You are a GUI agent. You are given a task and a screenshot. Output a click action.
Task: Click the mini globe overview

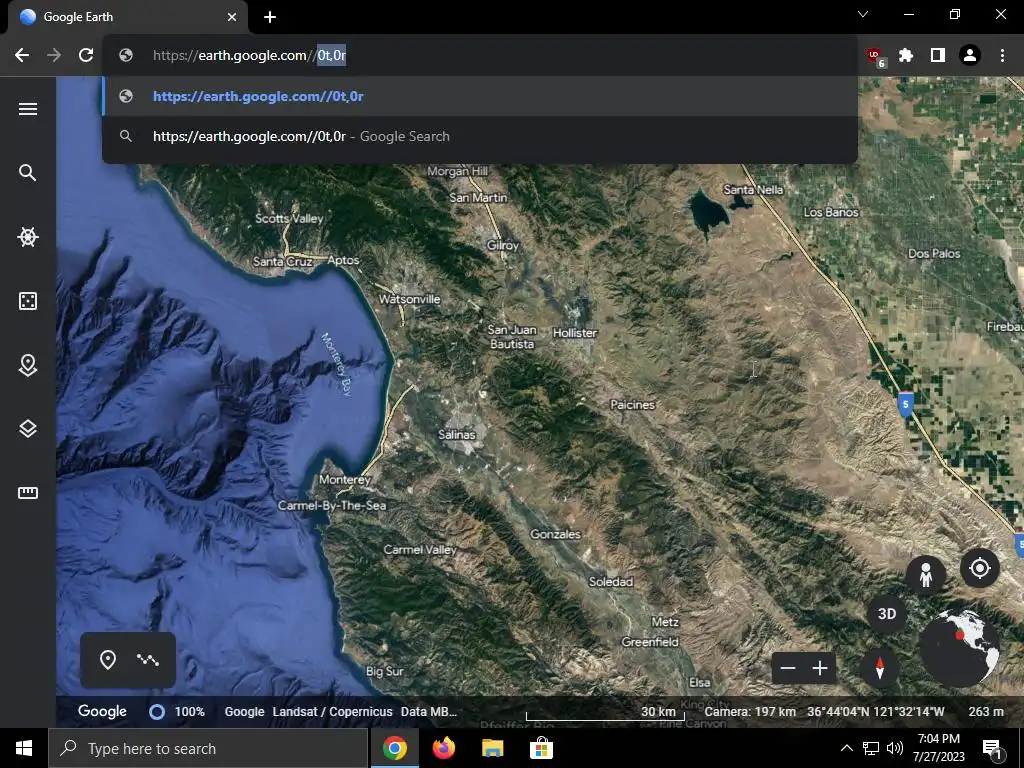point(959,648)
